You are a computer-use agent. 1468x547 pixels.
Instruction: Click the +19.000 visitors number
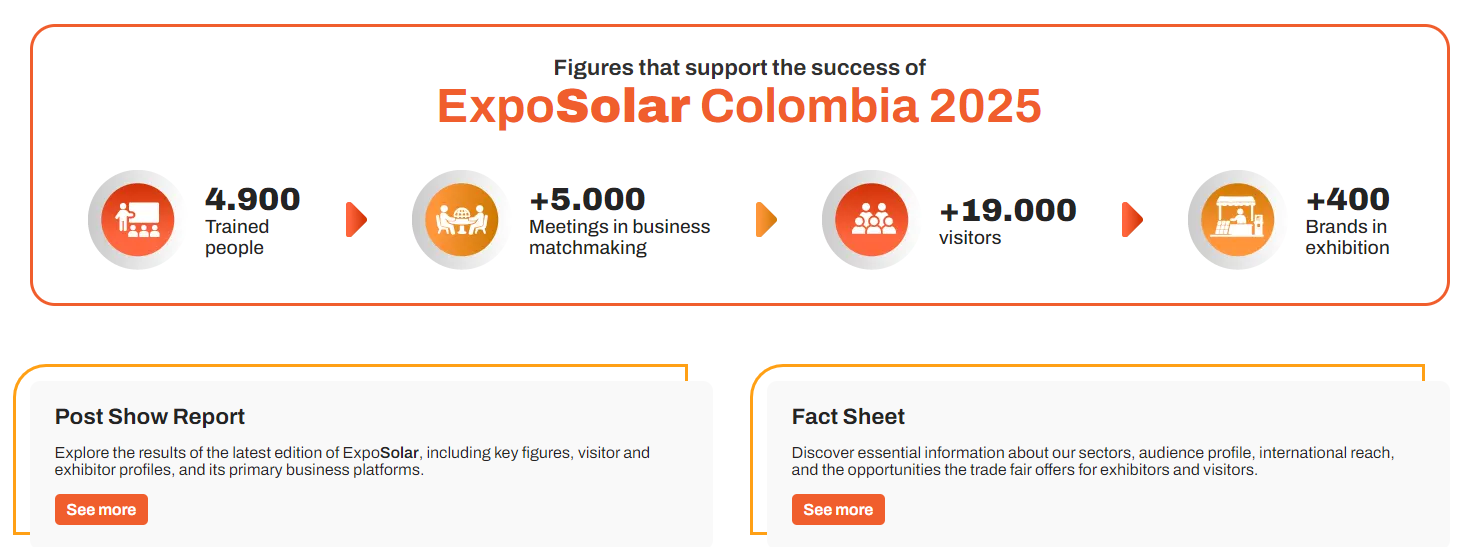1008,210
